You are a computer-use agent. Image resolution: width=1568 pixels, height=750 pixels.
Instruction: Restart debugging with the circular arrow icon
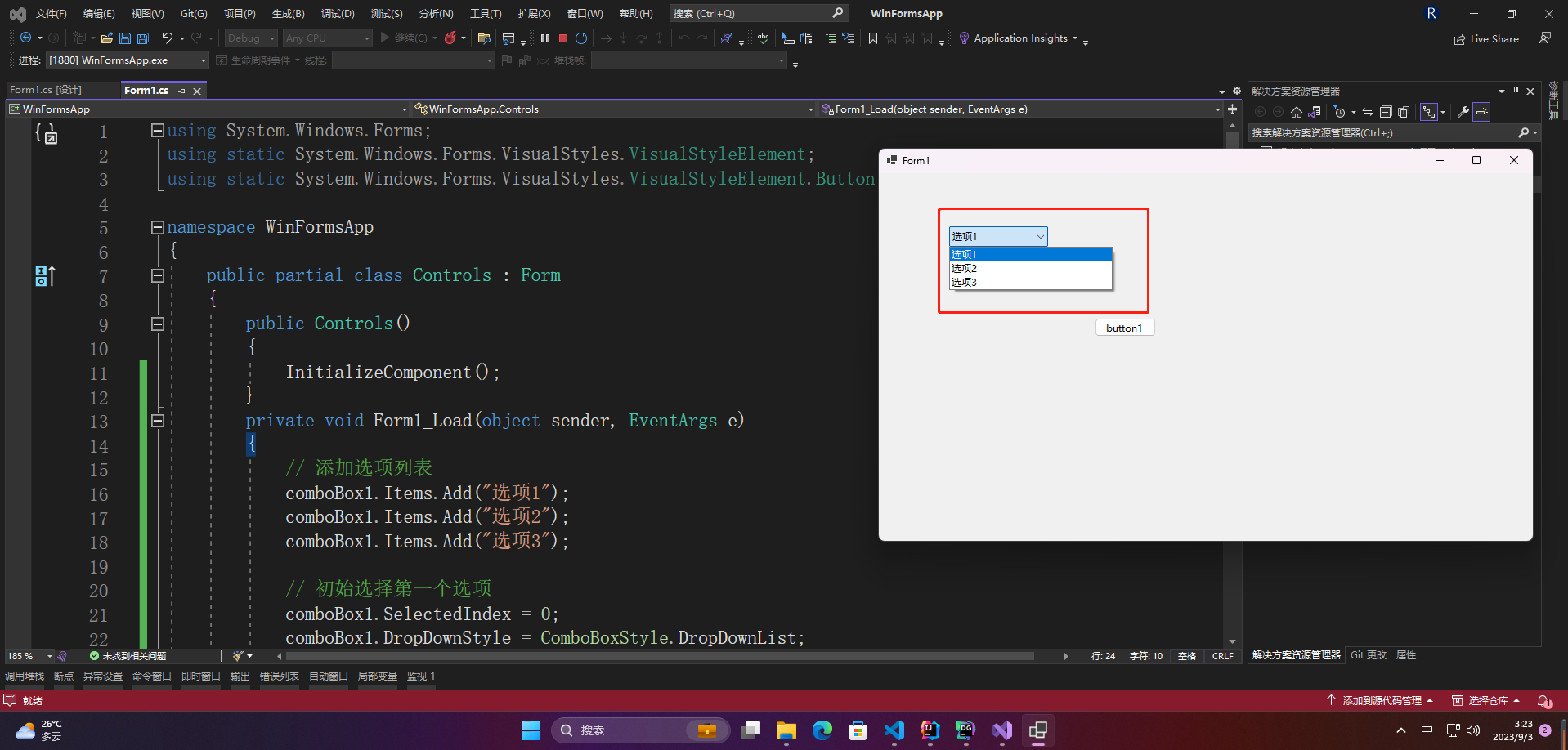coord(581,38)
